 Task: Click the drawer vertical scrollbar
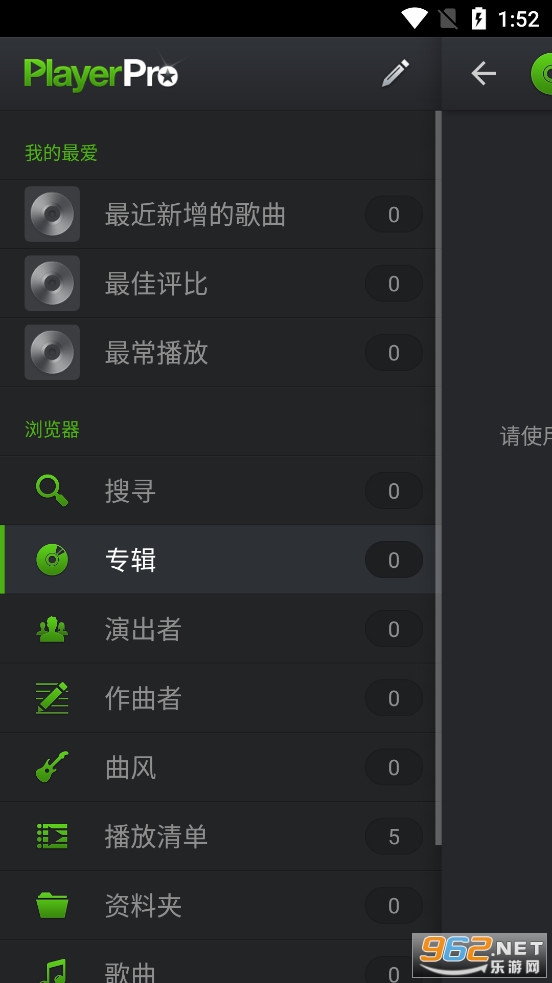click(x=439, y=478)
